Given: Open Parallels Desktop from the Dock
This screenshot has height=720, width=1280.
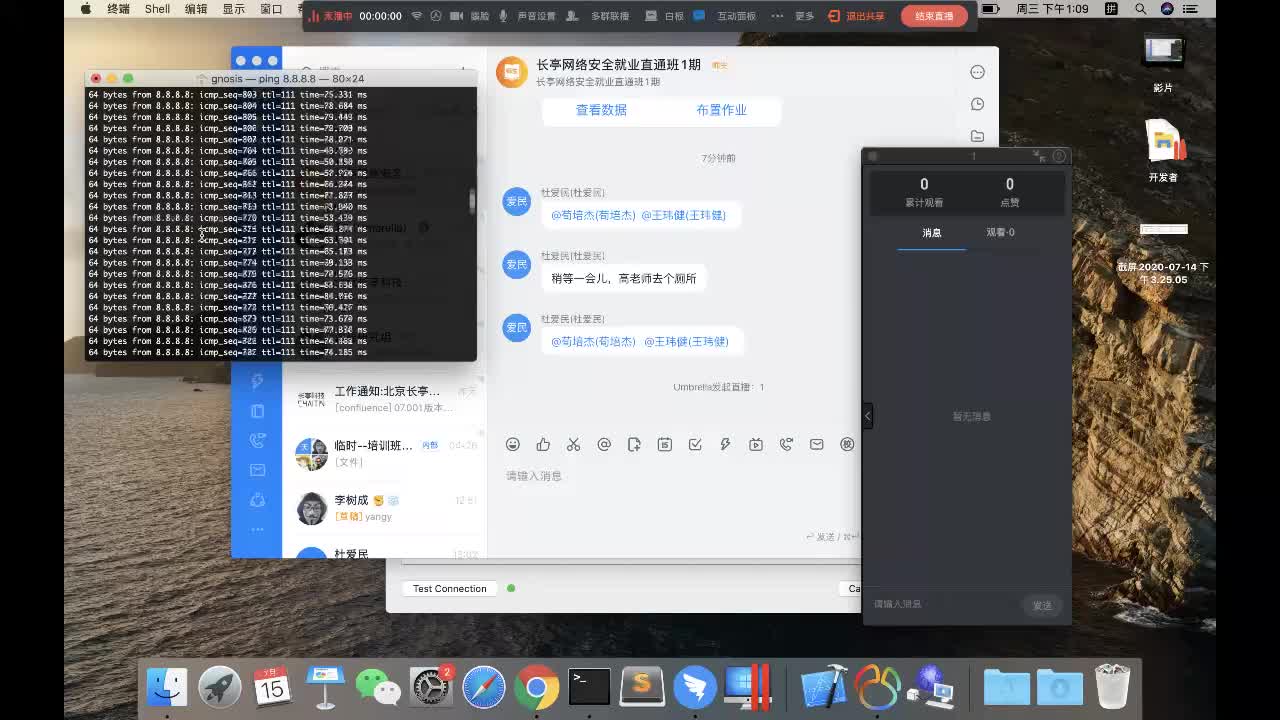Looking at the screenshot, I should coord(747,687).
